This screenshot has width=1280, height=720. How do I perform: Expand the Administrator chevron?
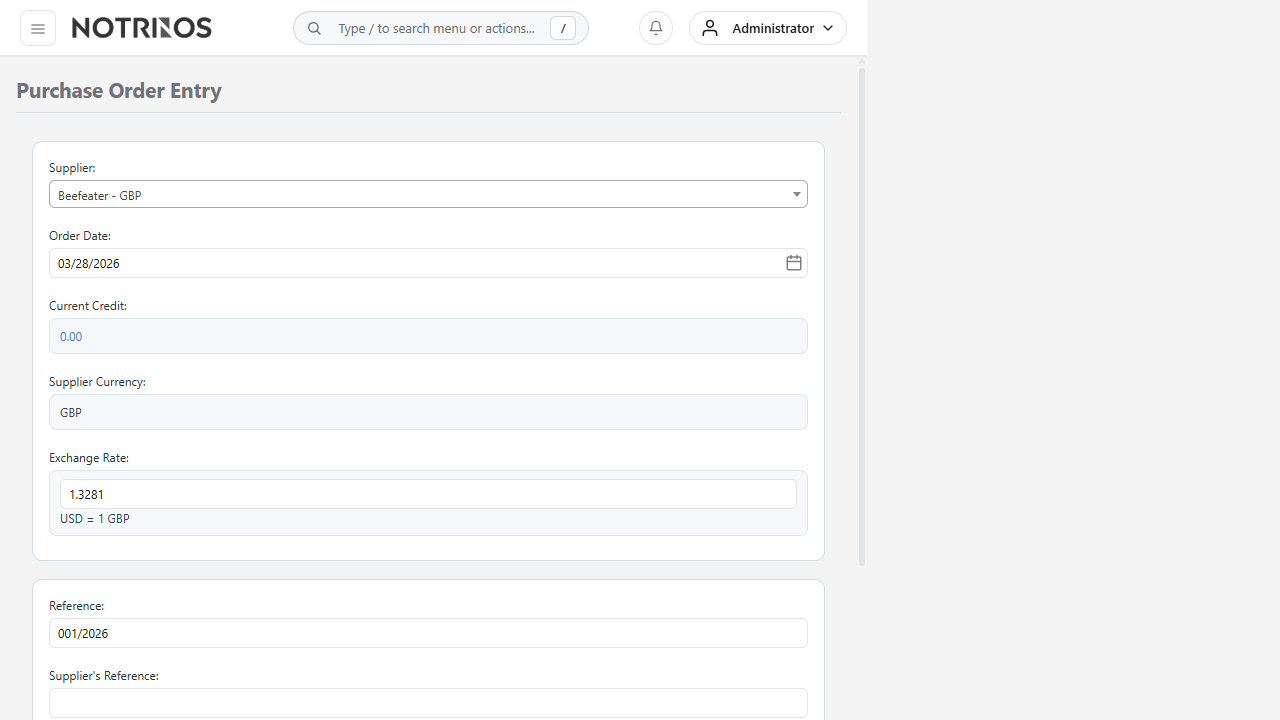click(828, 28)
